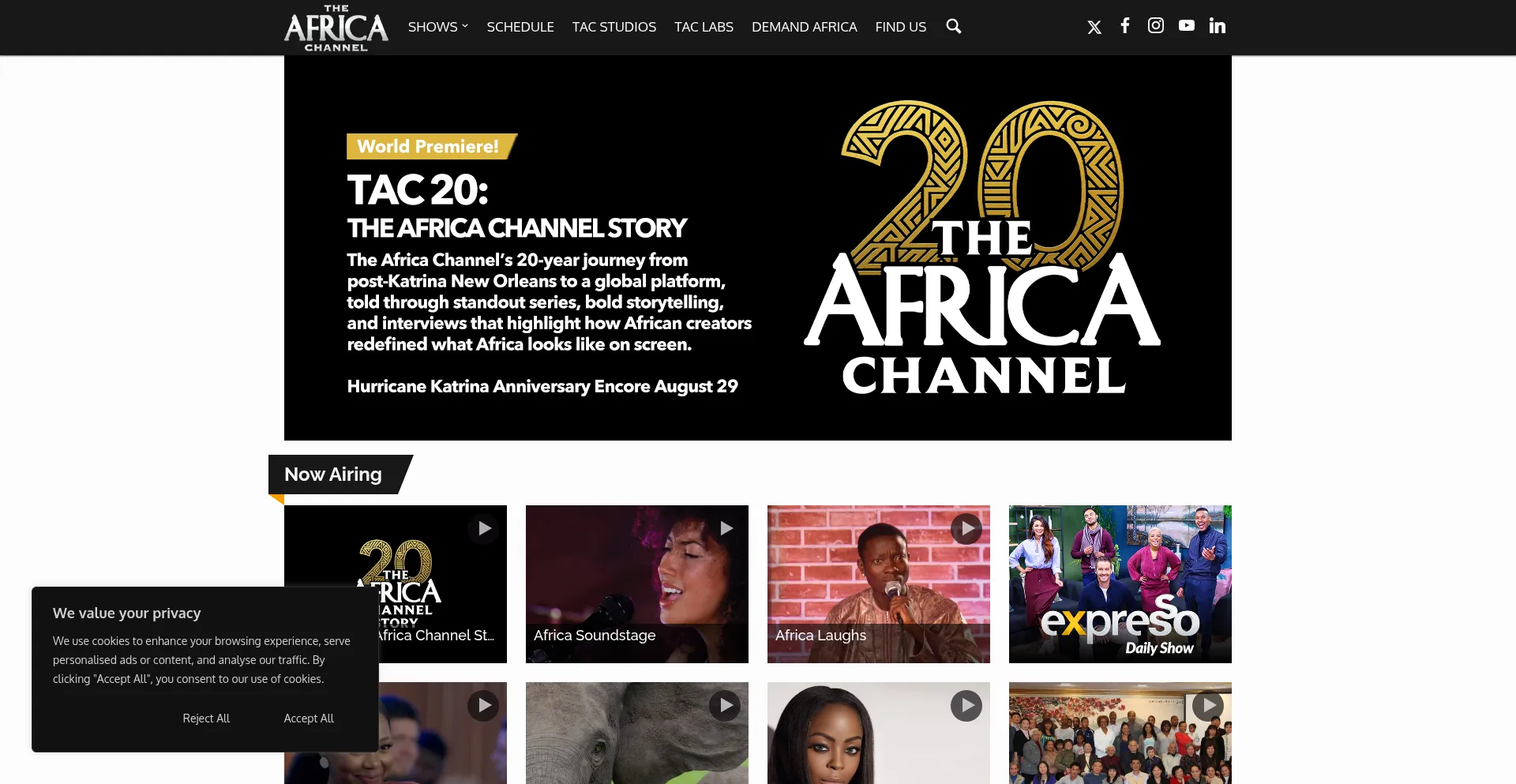
Task: Open the search magnifier icon
Action: coord(954,26)
